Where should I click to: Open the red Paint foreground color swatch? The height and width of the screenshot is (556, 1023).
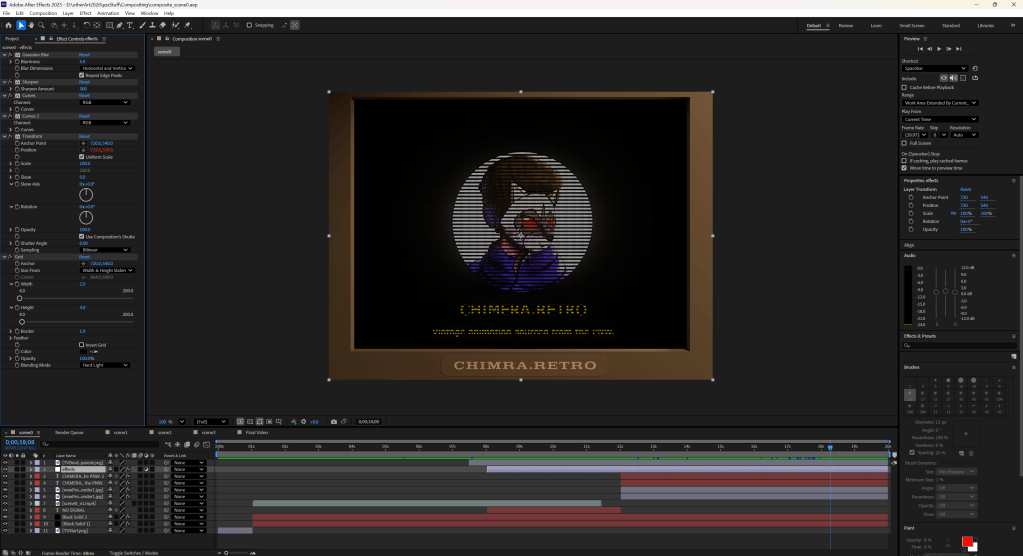(x=967, y=542)
